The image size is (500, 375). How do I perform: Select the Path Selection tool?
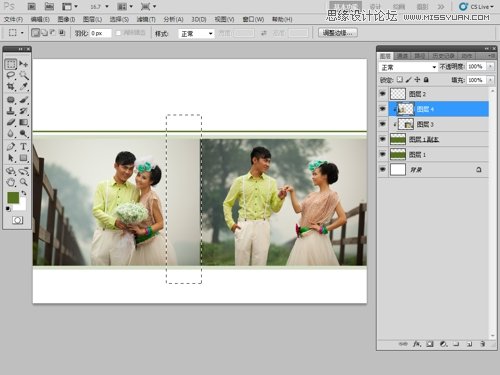(x=11, y=158)
